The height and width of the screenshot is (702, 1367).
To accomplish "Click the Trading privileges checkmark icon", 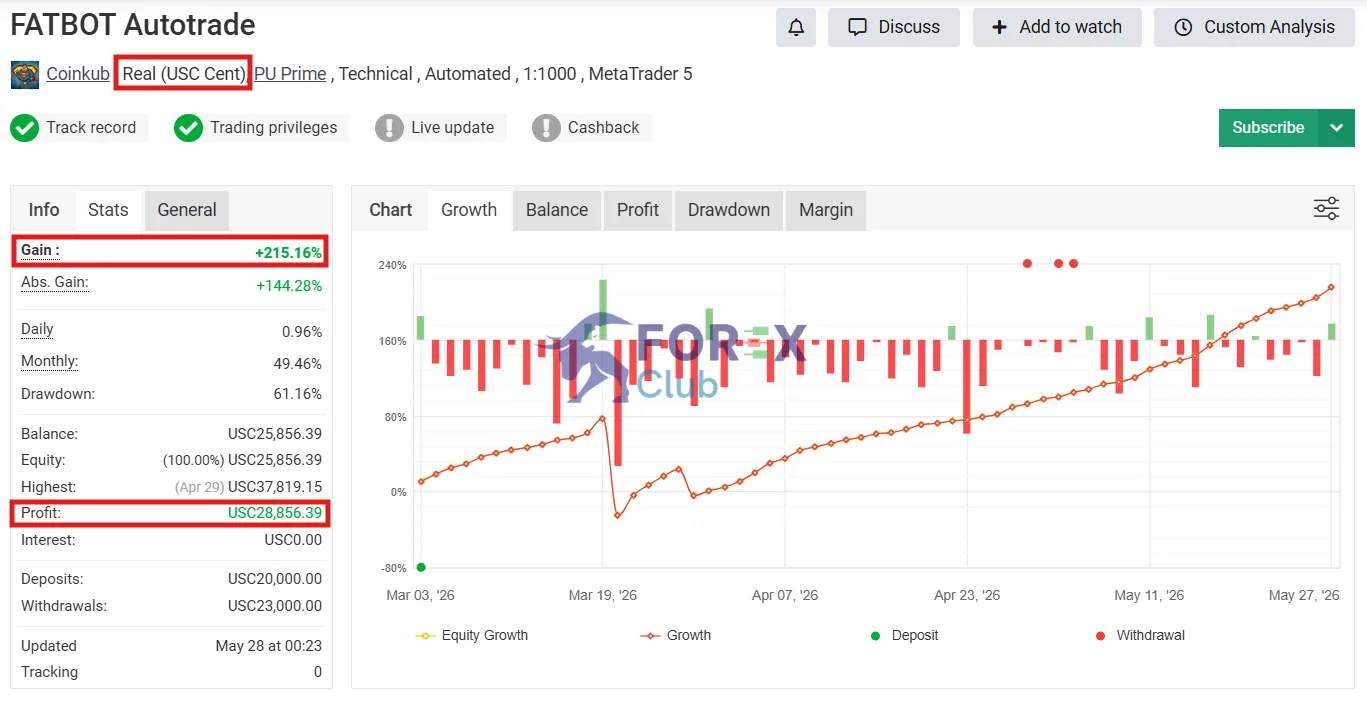I will 189,128.
